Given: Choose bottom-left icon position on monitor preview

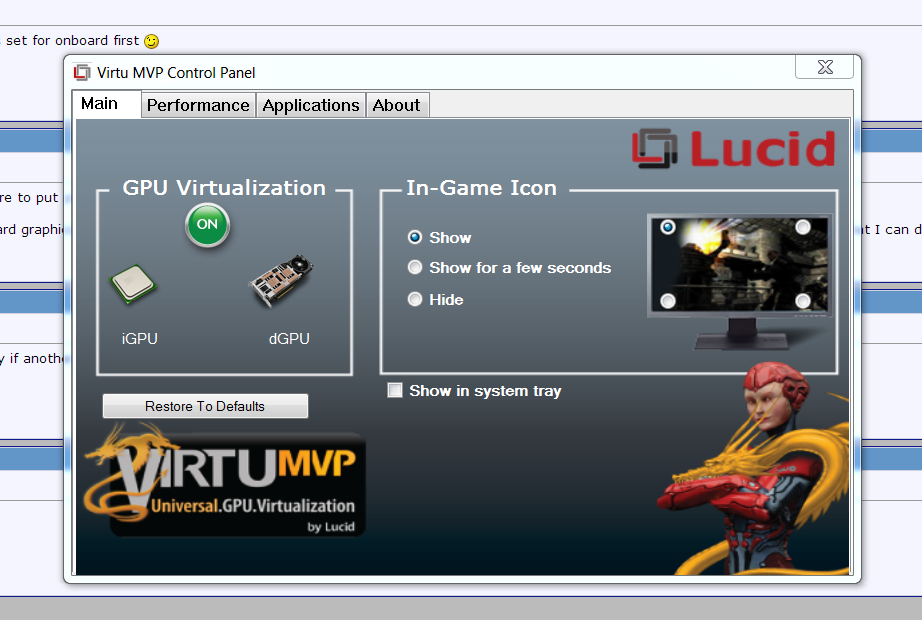Looking at the screenshot, I should tap(667, 301).
